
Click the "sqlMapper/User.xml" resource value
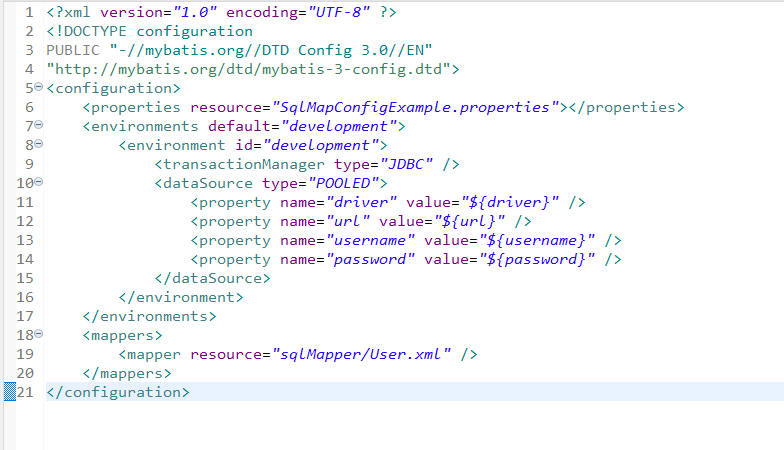pyautogui.click(x=362, y=354)
